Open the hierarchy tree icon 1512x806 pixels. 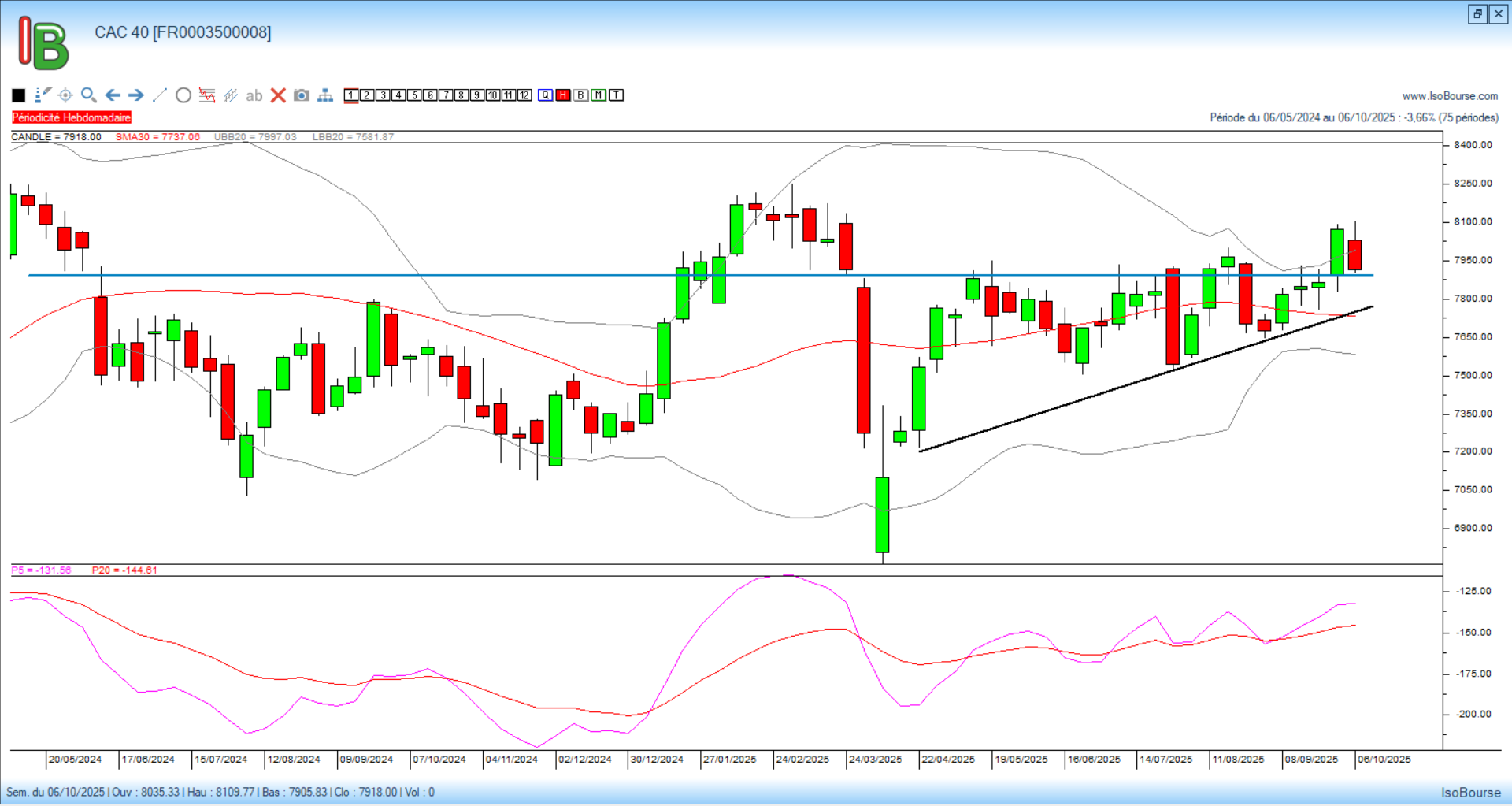(325, 95)
